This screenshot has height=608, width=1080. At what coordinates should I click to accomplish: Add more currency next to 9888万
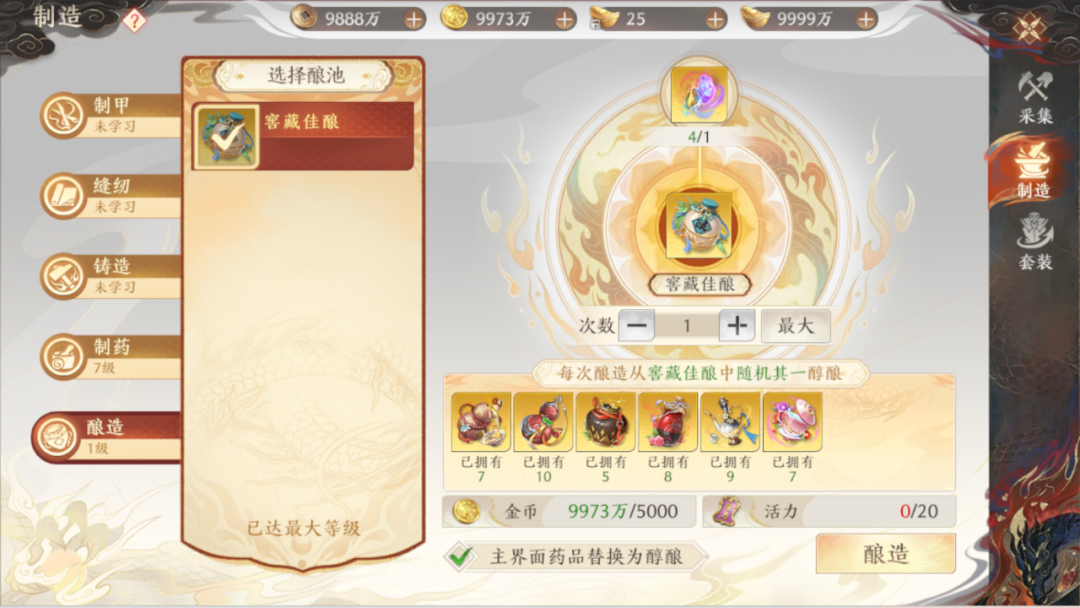click(x=414, y=19)
